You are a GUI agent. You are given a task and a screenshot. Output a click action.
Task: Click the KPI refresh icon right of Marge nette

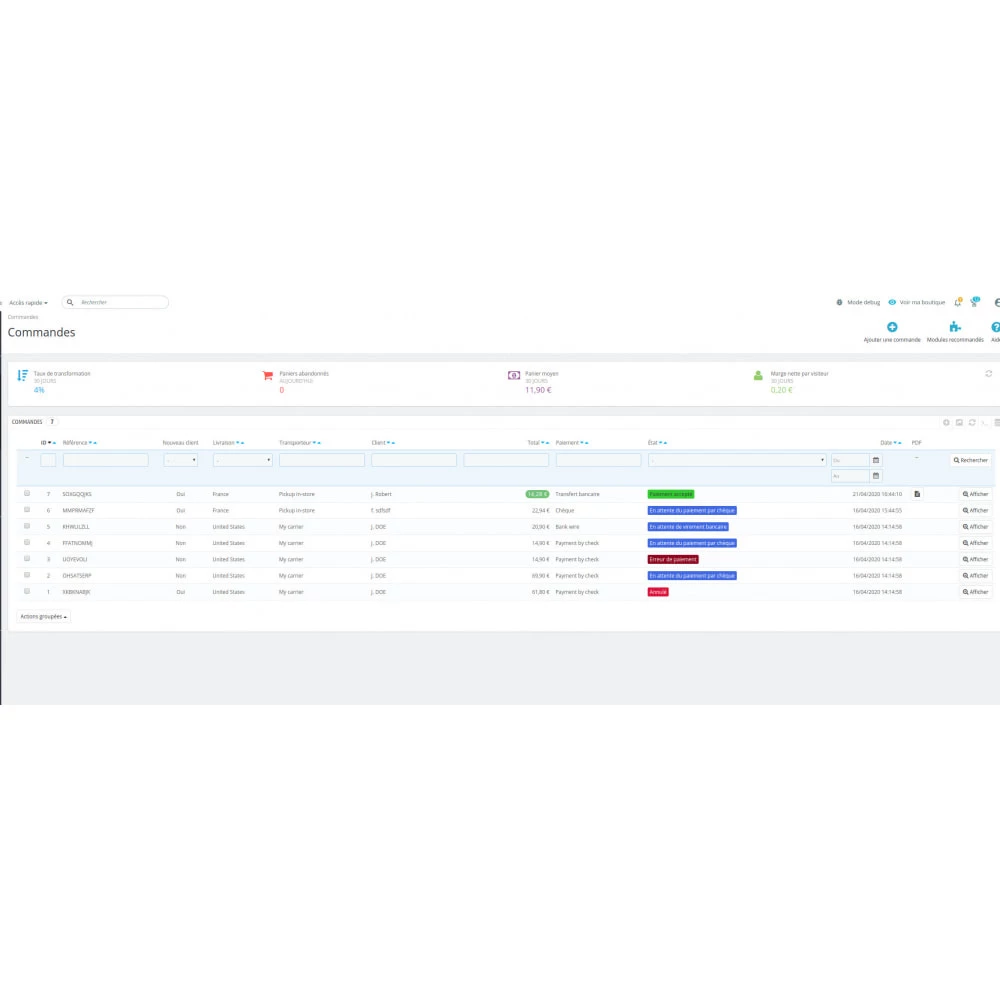point(989,374)
